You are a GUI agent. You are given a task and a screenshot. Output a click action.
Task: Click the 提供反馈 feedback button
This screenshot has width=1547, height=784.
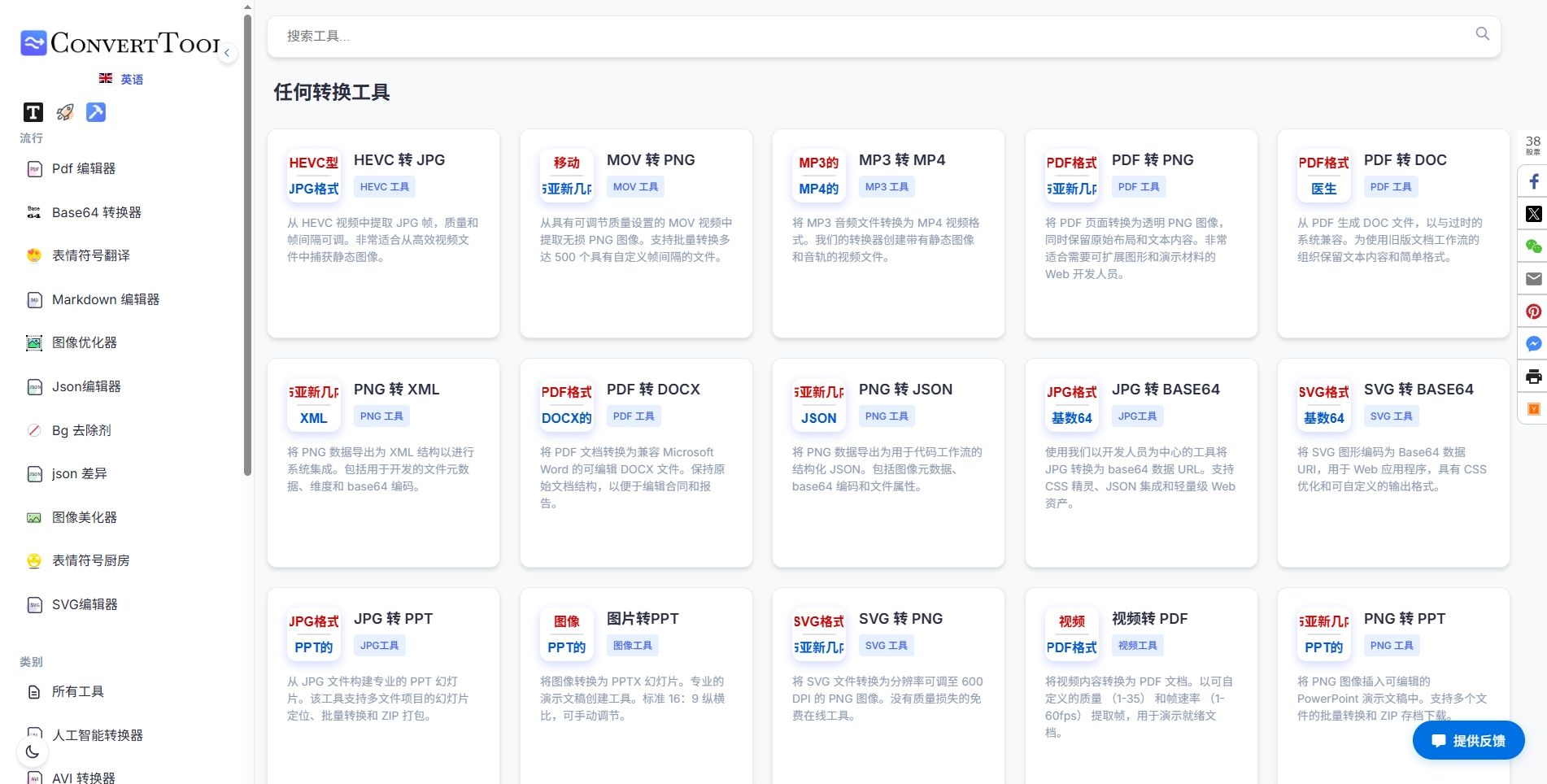[x=1468, y=740]
